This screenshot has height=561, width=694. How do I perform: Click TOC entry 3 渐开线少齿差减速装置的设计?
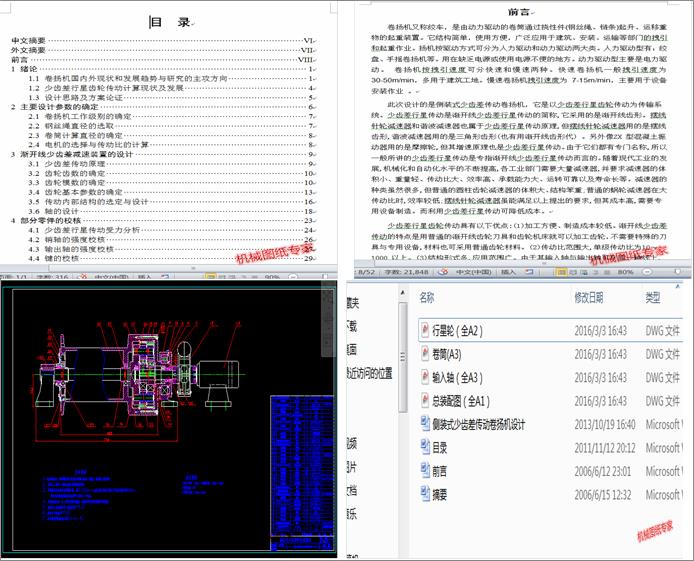[72, 154]
